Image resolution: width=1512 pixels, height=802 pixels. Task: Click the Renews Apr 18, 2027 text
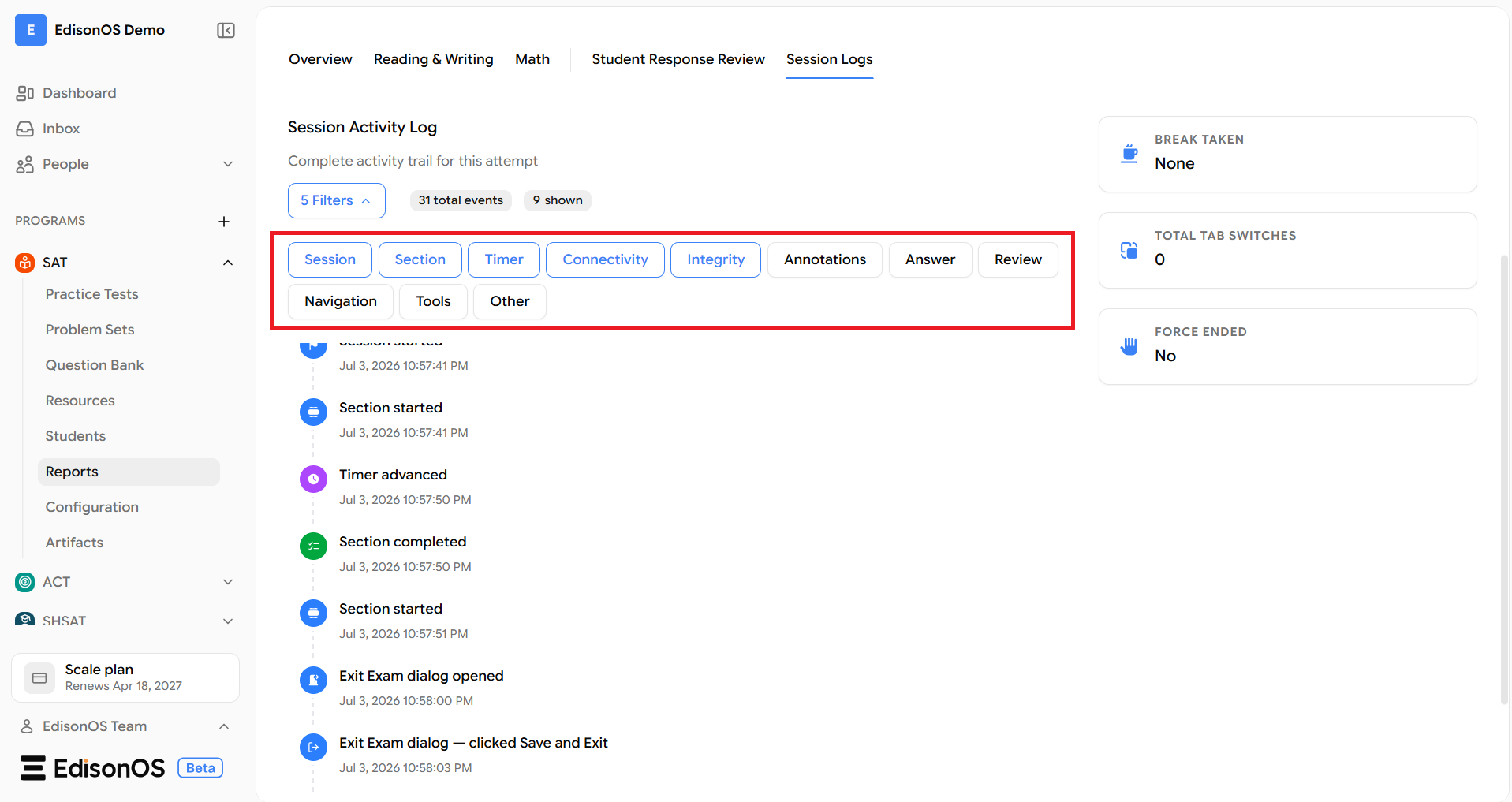124,686
